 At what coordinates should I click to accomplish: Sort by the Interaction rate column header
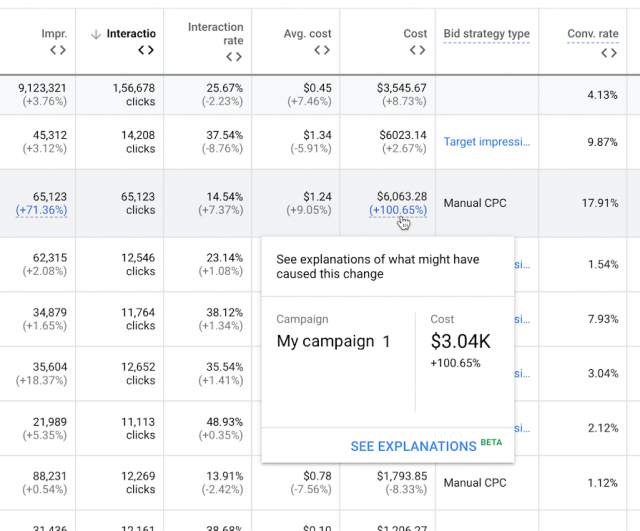215,34
